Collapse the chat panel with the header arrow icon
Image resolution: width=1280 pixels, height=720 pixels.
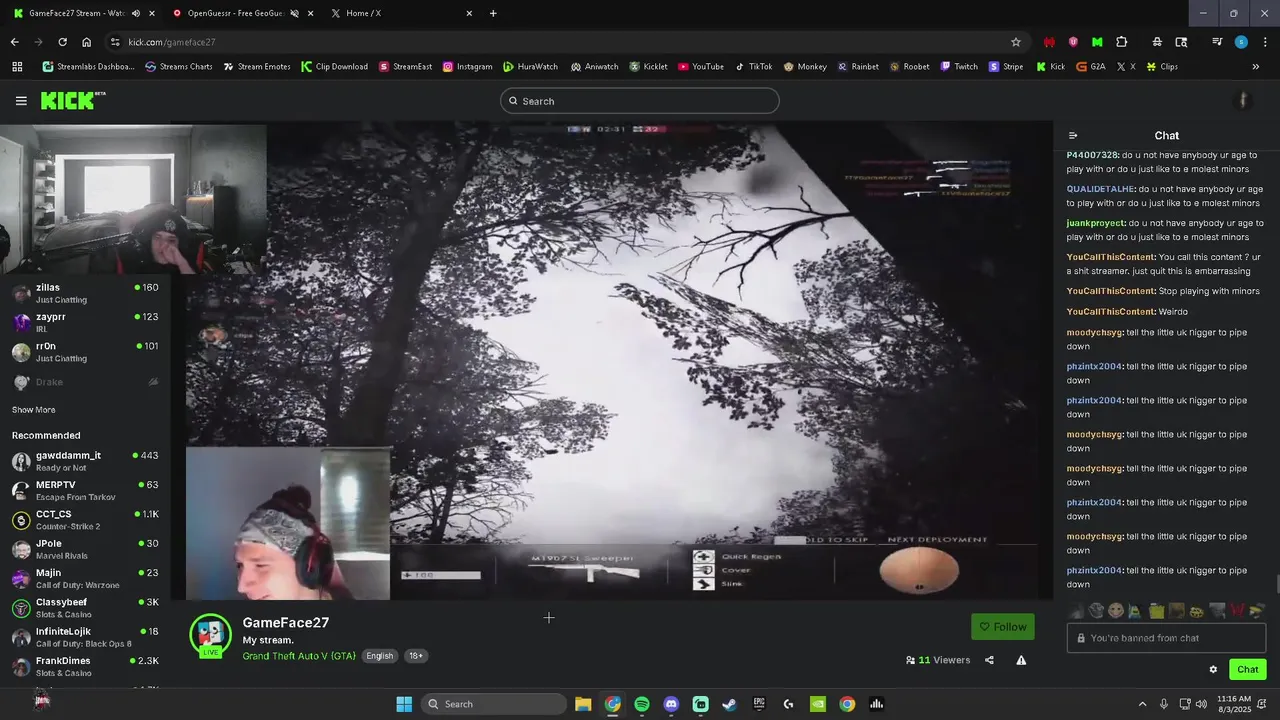[1073, 136]
